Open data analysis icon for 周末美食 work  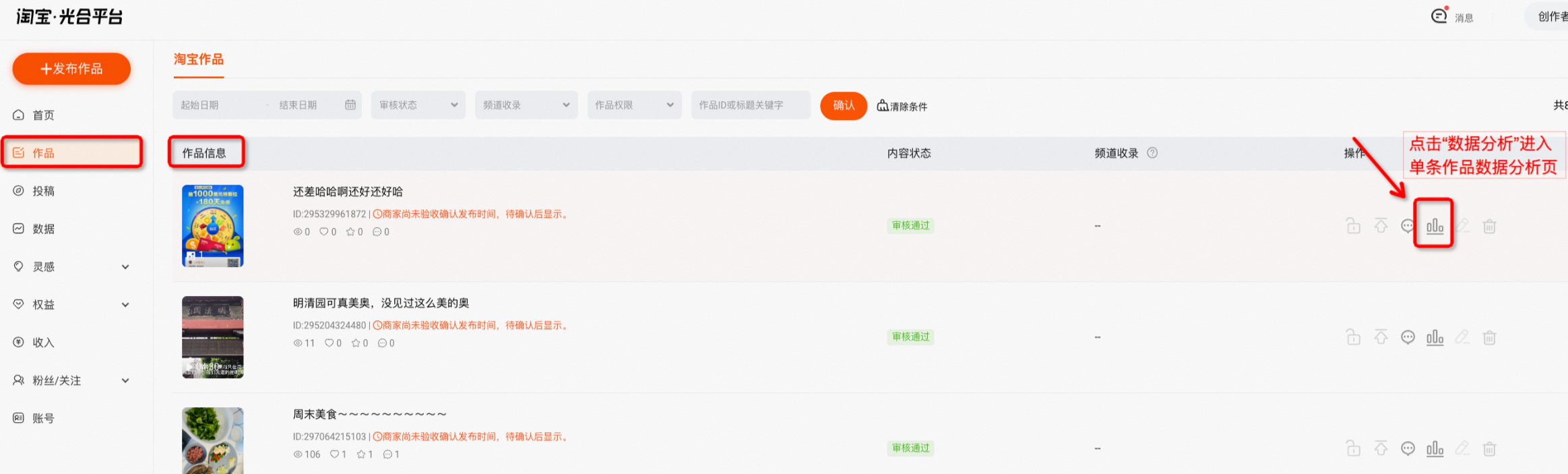[x=1435, y=448]
